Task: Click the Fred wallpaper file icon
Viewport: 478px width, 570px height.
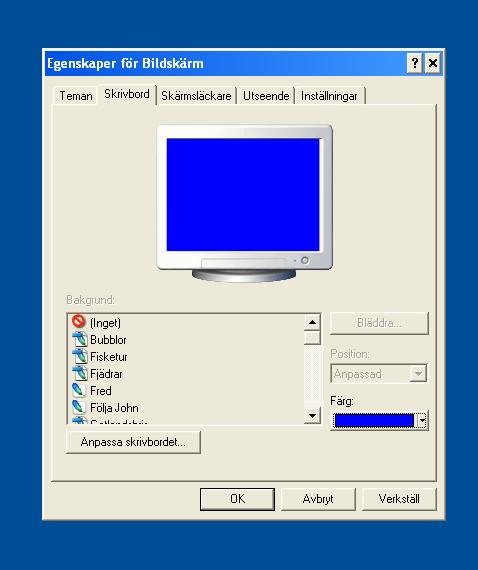Action: click(x=79, y=390)
